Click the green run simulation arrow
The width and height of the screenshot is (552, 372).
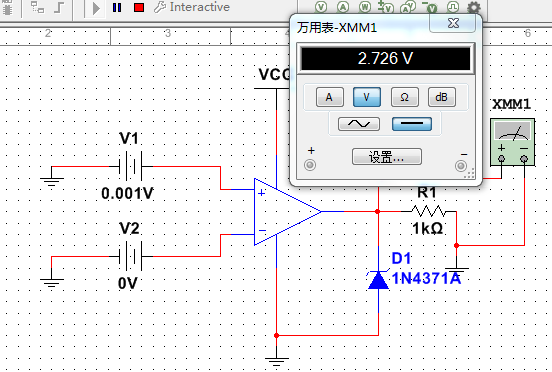coord(96,8)
